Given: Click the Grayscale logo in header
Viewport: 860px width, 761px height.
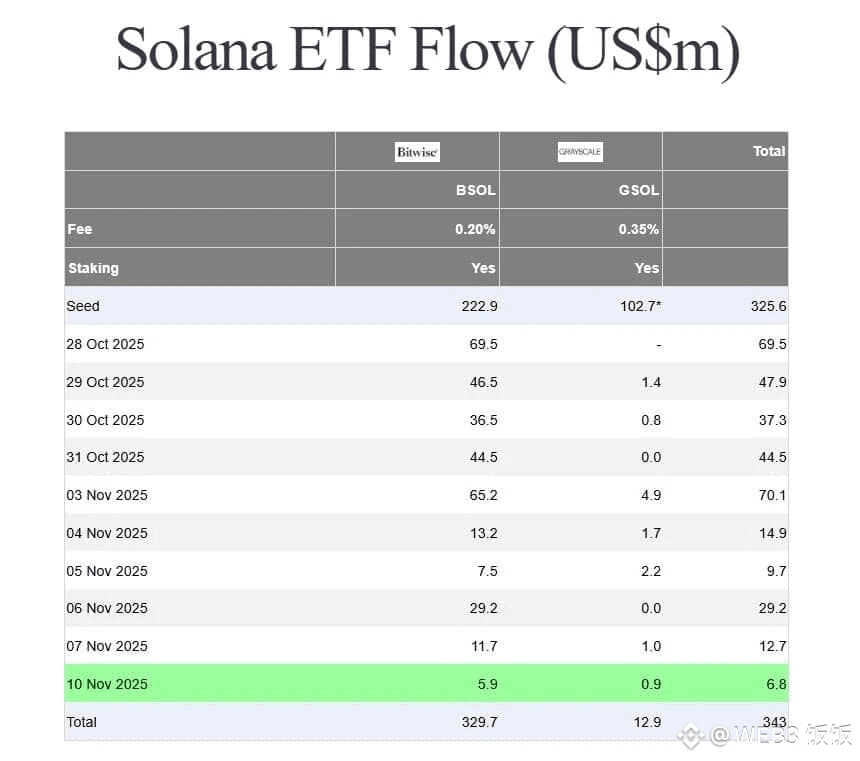Looking at the screenshot, I should coord(580,152).
